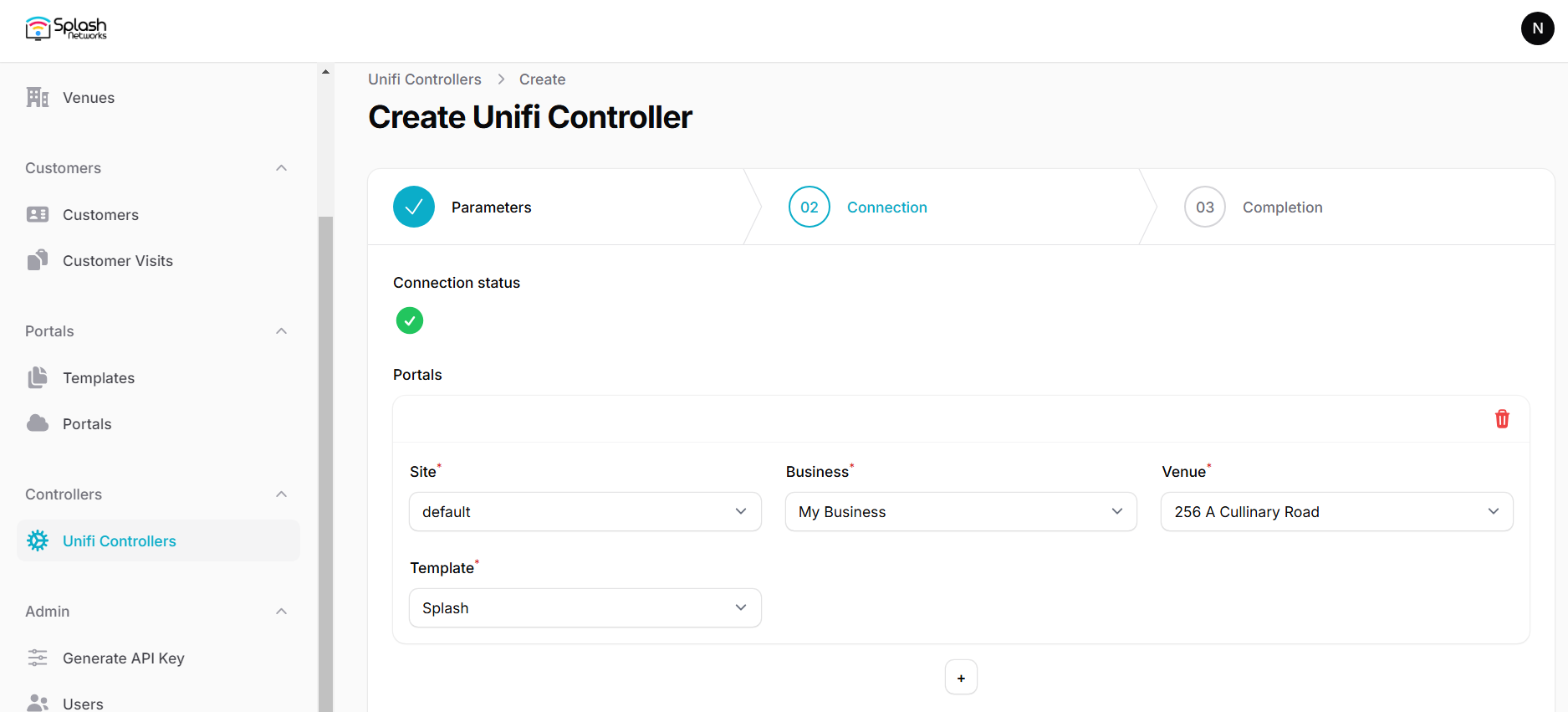
Task: Click the Generate API Key sliders icon
Action: click(38, 658)
